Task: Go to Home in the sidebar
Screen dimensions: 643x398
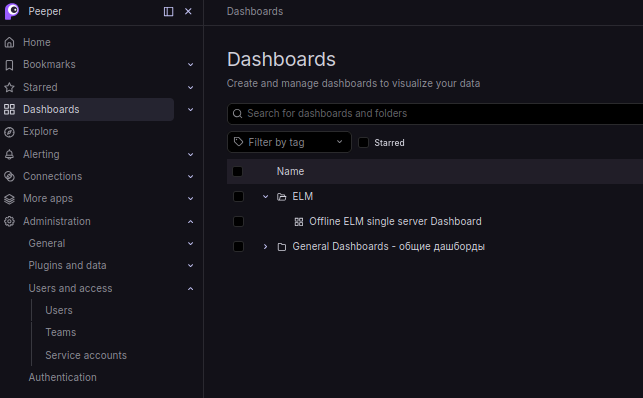Action: point(36,42)
